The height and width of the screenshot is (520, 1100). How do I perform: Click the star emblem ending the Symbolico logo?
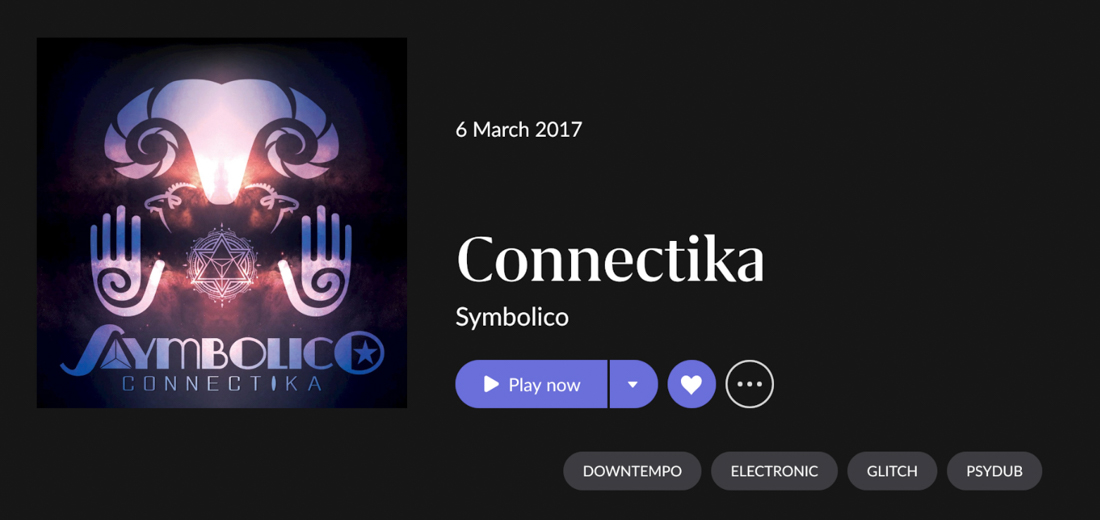(x=365, y=354)
